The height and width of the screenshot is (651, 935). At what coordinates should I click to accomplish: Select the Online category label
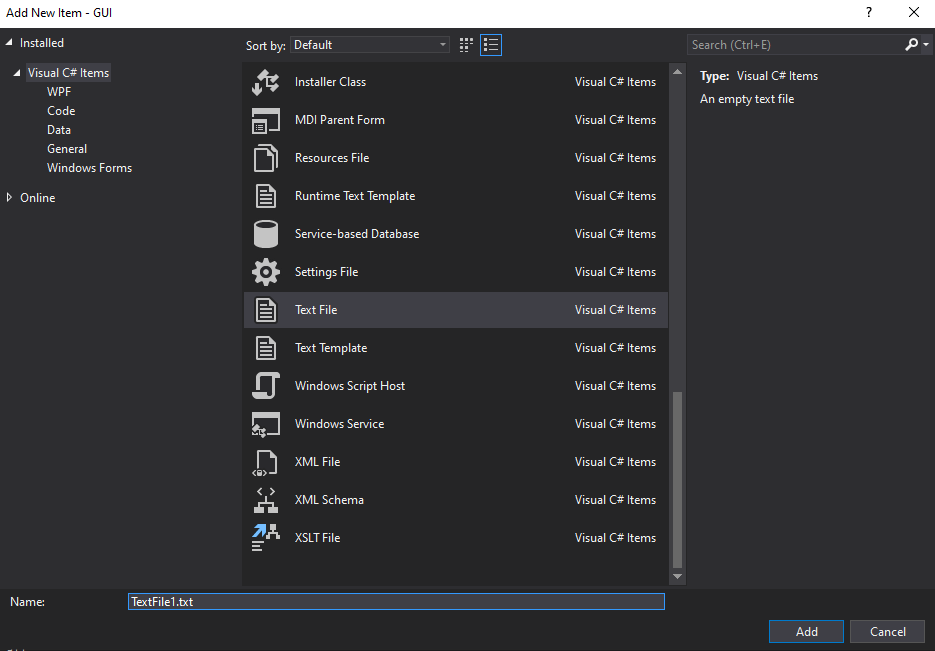pyautogui.click(x=38, y=198)
